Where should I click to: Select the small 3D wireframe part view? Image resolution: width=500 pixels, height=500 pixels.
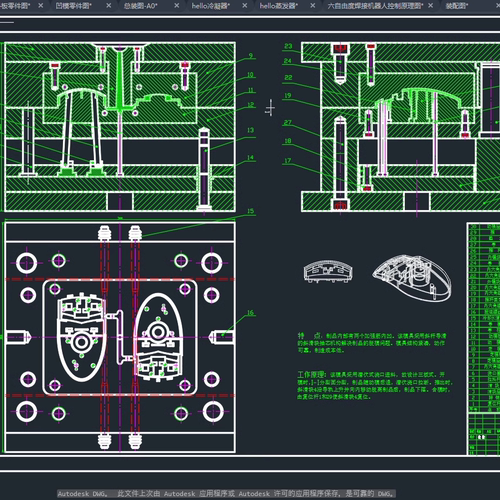pyautogui.click(x=328, y=271)
